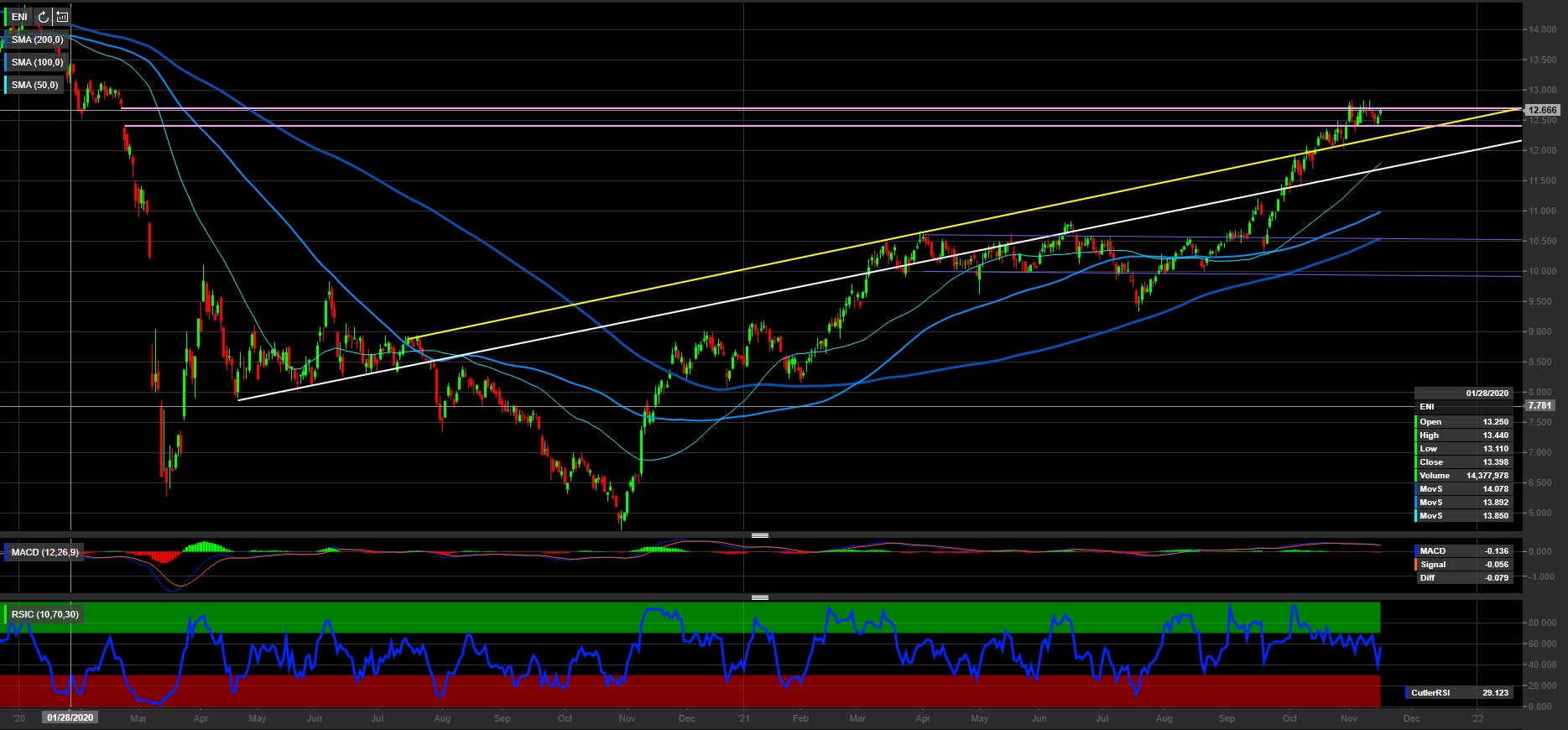Grab the MACD panel resize handle

[760, 535]
